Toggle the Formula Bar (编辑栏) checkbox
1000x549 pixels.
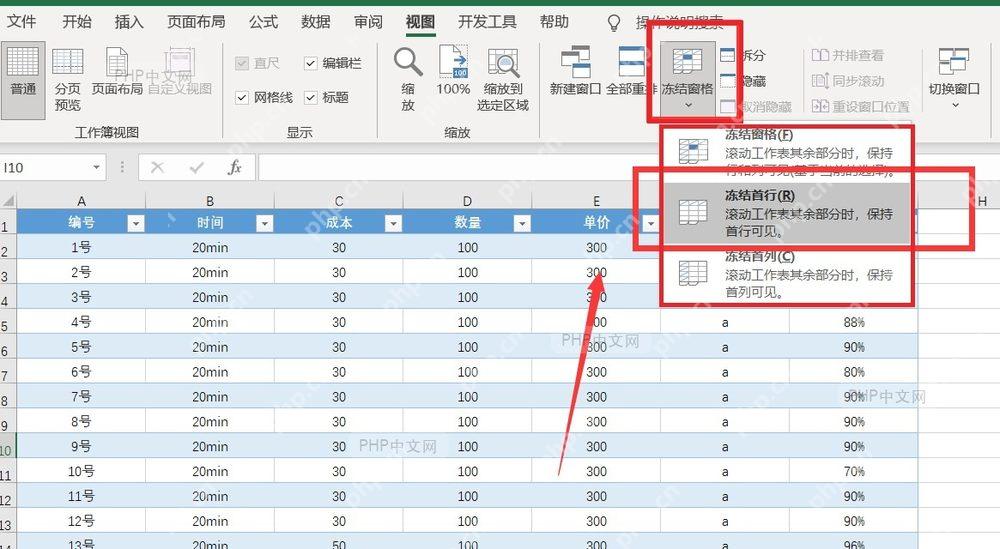pyautogui.click(x=311, y=63)
